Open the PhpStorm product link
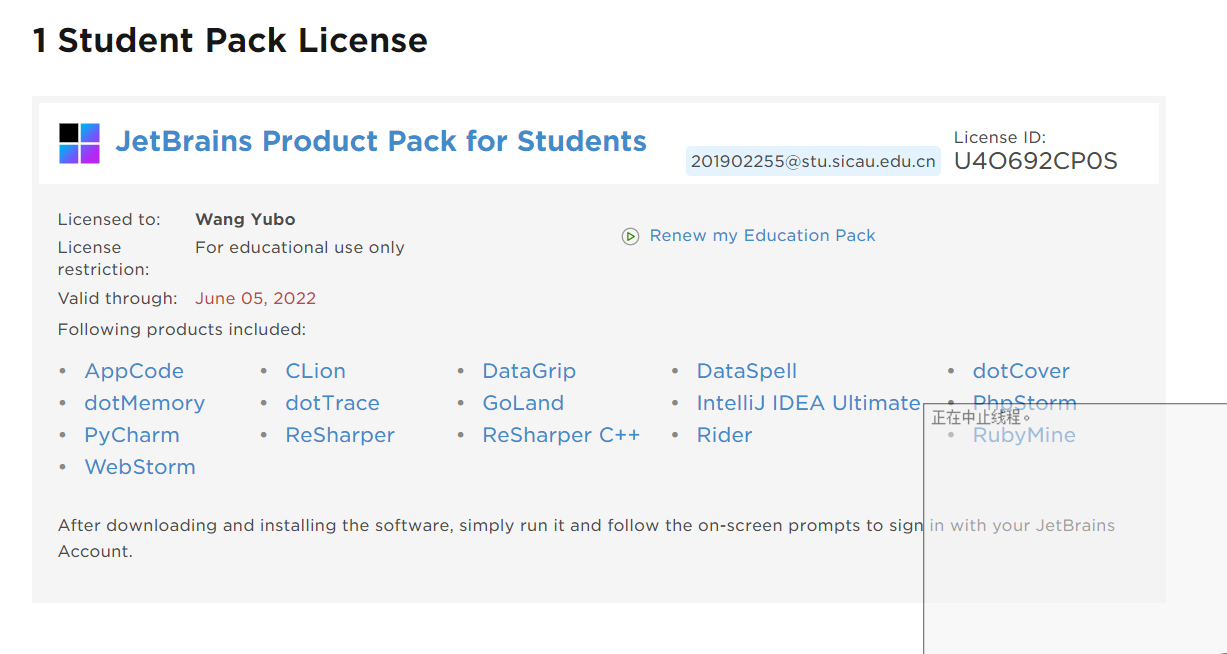Image resolution: width=1227 pixels, height=654 pixels. click(x=1025, y=402)
